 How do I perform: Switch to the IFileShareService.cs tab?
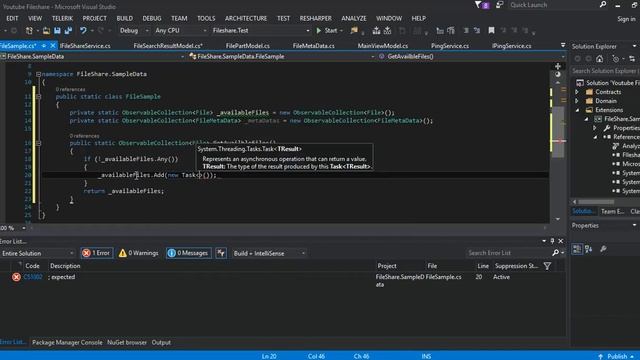tap(85, 46)
